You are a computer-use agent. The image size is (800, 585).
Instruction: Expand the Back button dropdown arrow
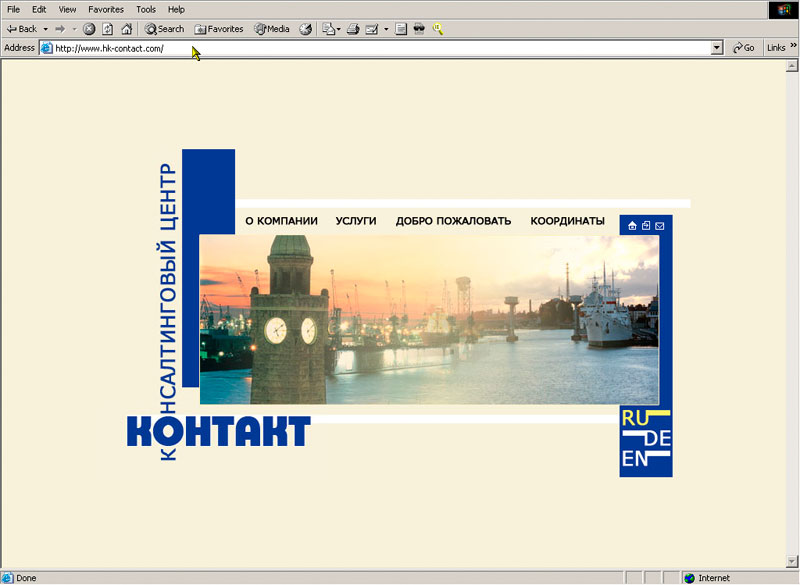44,28
